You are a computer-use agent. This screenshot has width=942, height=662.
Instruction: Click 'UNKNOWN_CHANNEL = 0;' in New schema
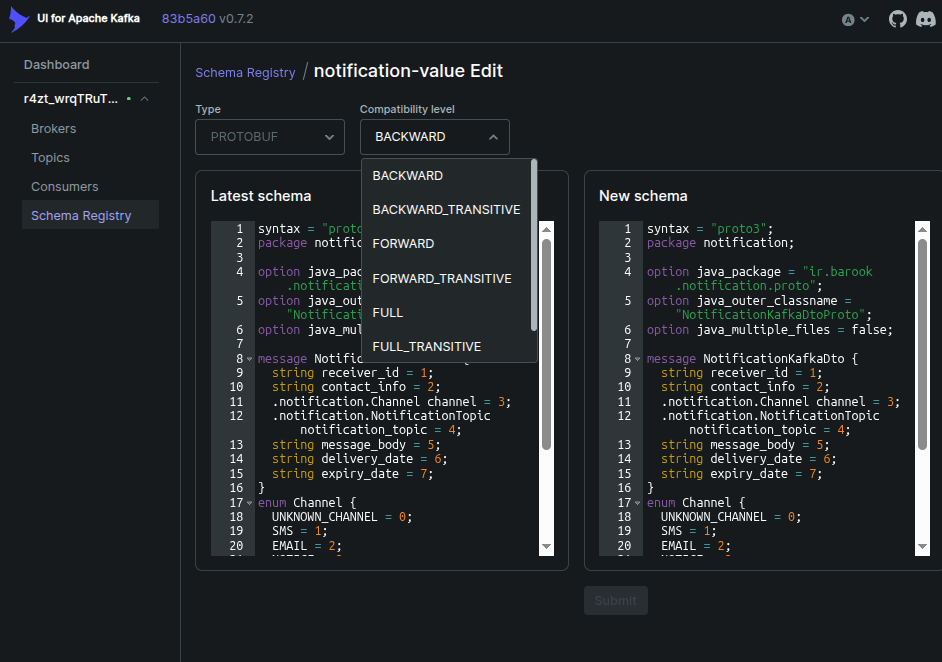click(731, 517)
